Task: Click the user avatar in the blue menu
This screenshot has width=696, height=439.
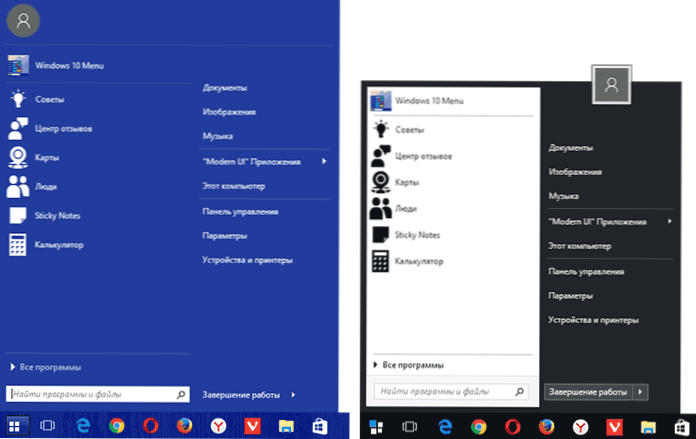Action: pyautogui.click(x=23, y=20)
